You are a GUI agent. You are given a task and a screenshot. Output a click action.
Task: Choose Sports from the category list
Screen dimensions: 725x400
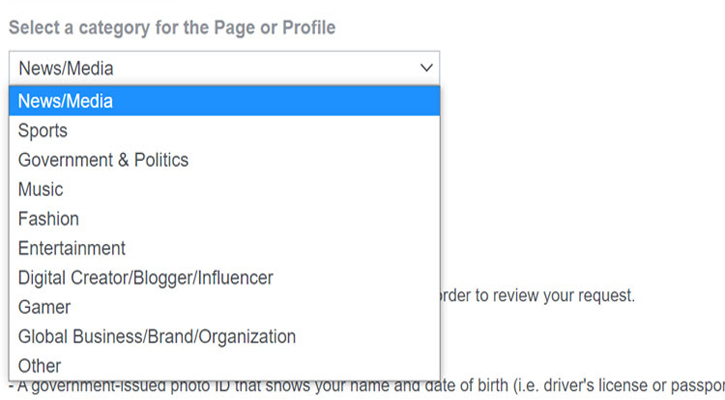pos(43,131)
